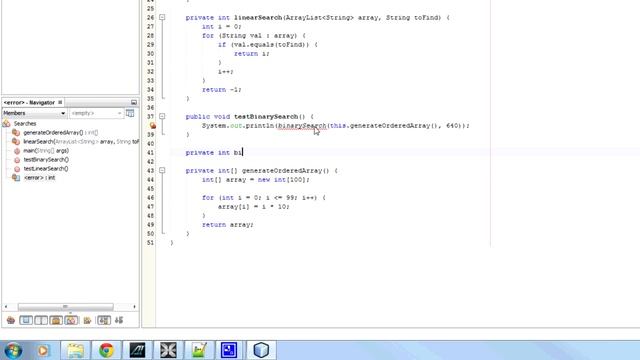Toggle Show Static Members filter button

pyautogui.click(x=41, y=320)
